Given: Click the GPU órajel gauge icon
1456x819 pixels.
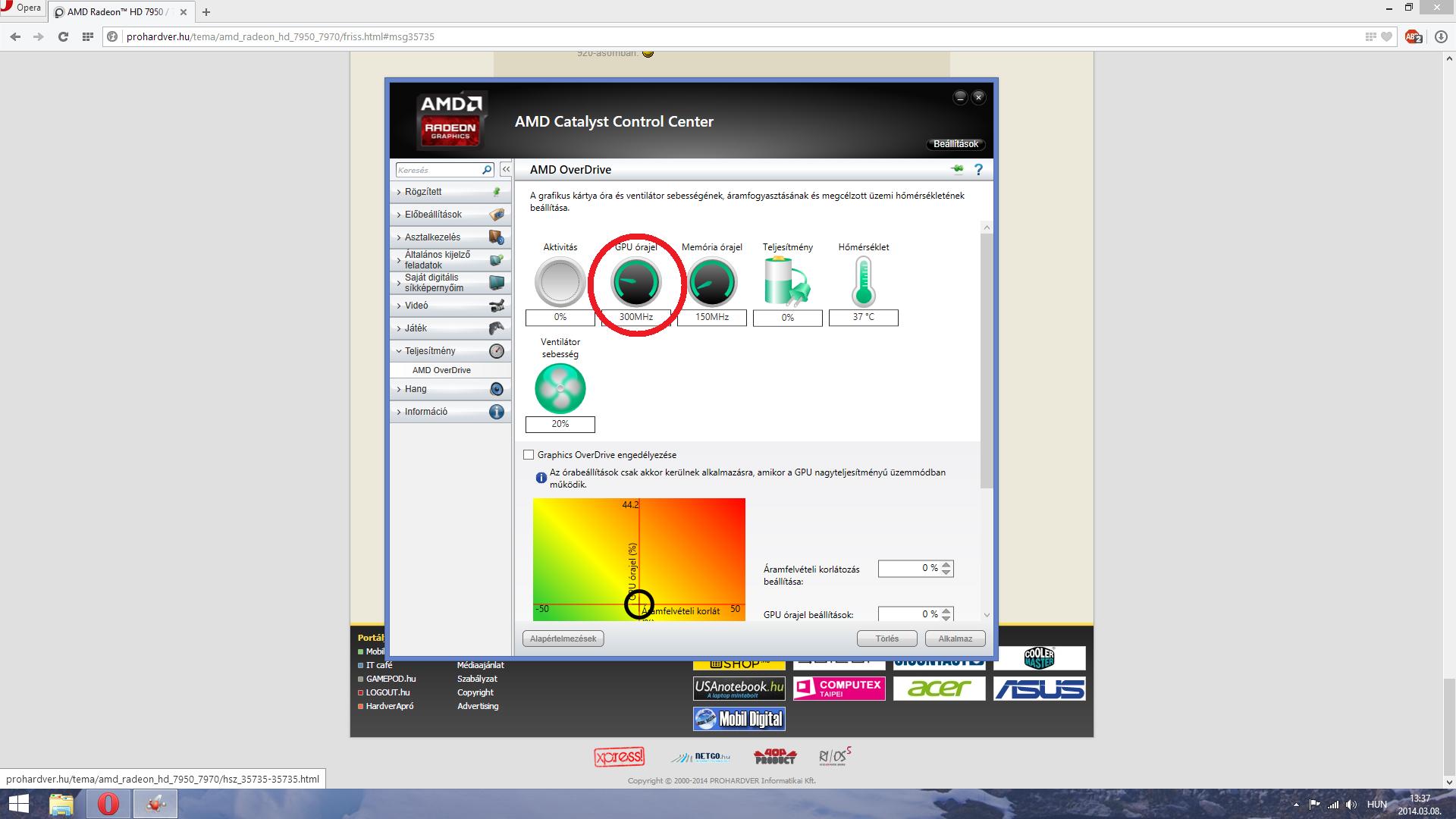Looking at the screenshot, I should (x=636, y=282).
